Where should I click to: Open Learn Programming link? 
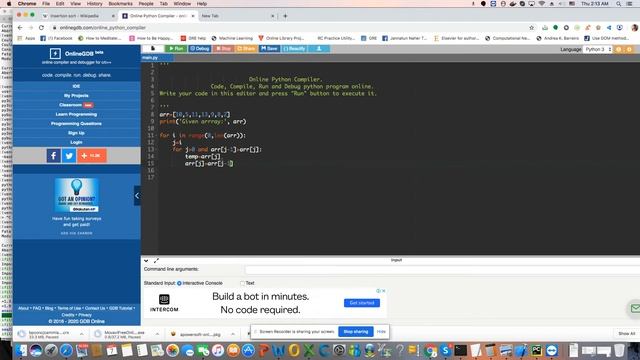coord(76,114)
